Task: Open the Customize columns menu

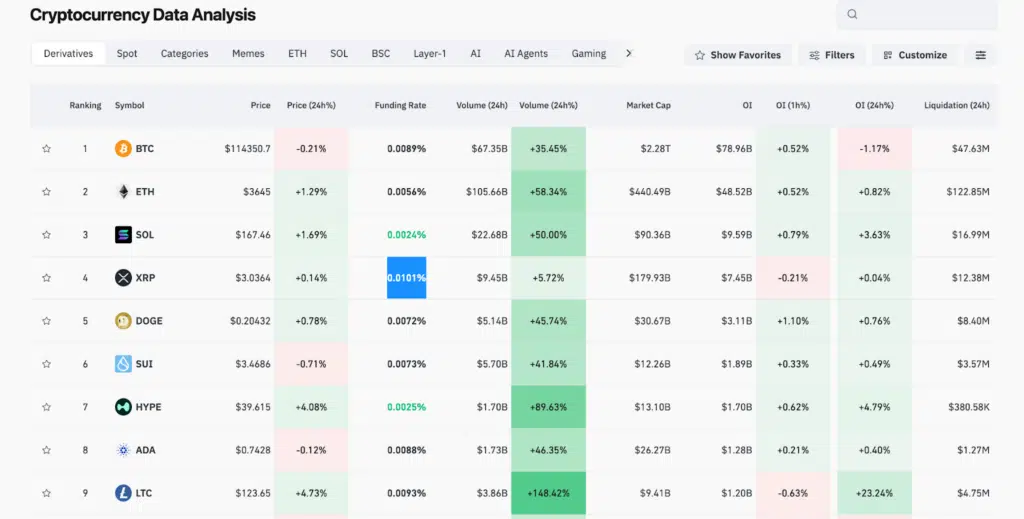Action: pos(915,55)
